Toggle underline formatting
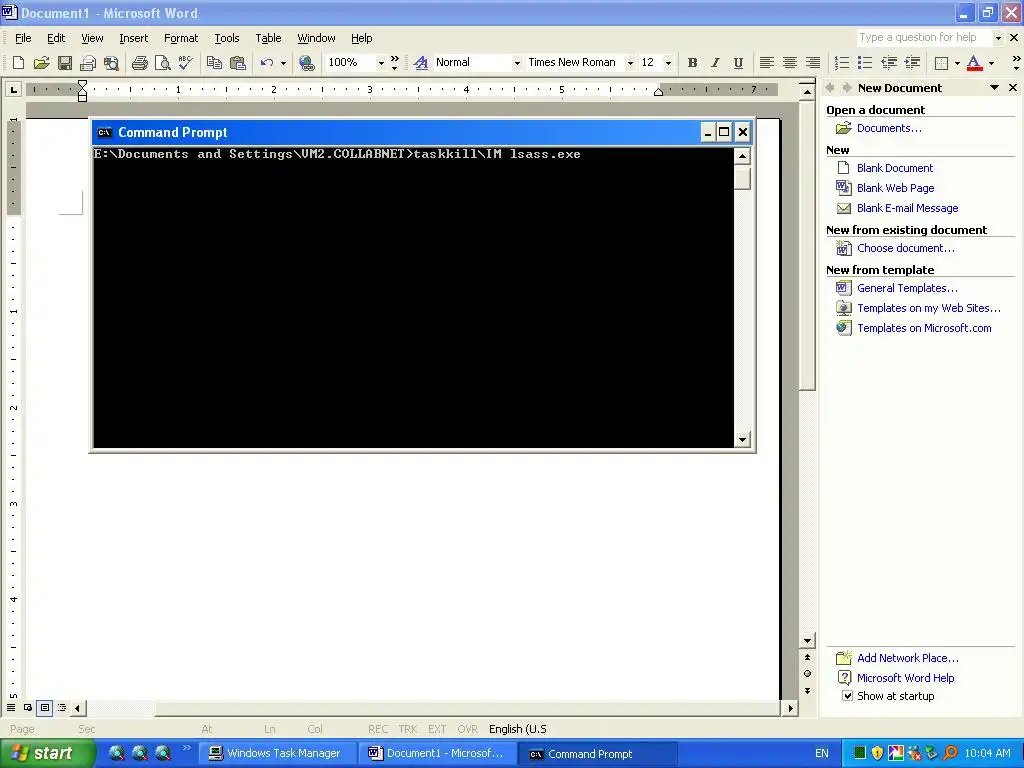Image resolution: width=1024 pixels, height=768 pixels. (x=738, y=63)
